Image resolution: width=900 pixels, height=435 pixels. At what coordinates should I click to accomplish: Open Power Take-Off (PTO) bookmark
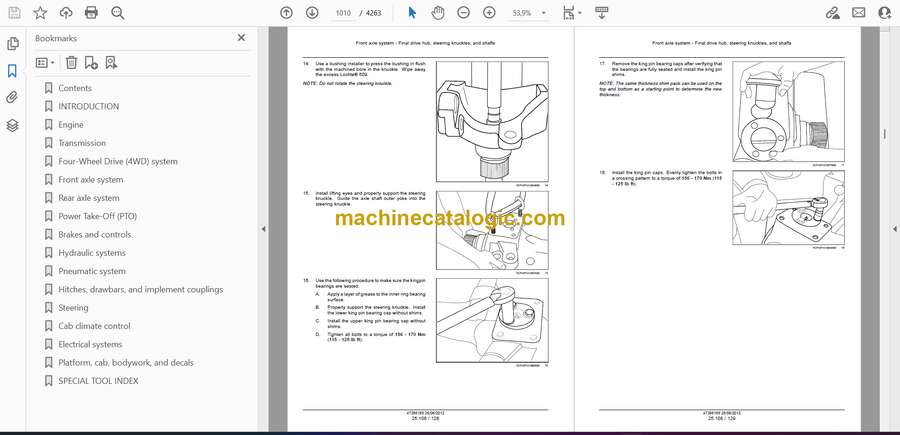pyautogui.click(x=98, y=217)
